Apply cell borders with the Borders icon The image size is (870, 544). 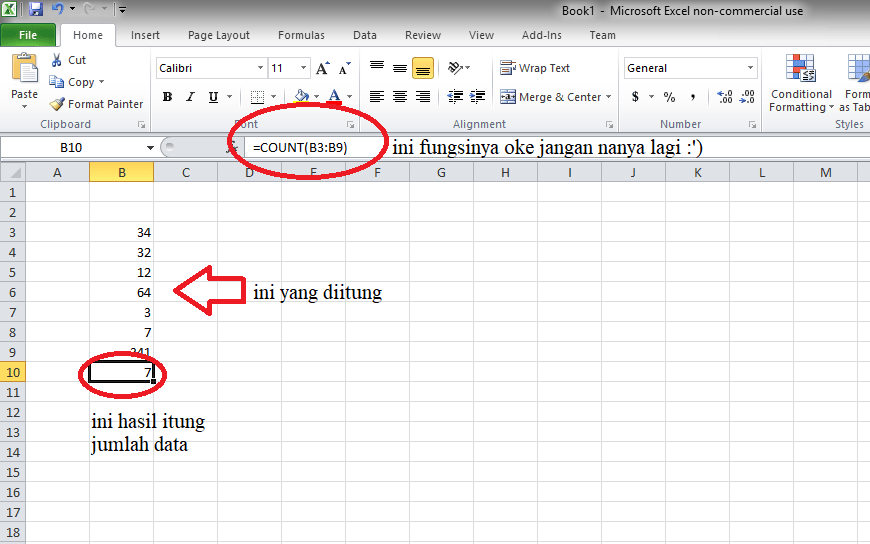coord(257,97)
